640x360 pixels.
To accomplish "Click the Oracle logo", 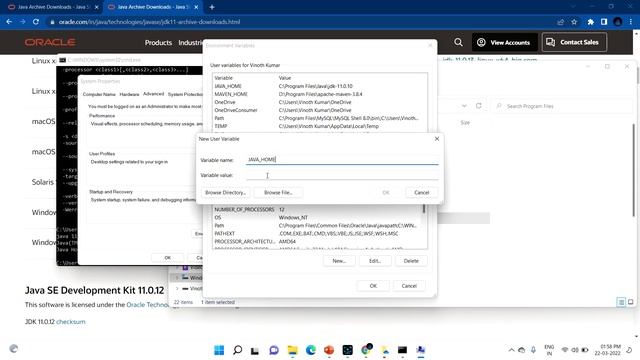I will coord(50,42).
